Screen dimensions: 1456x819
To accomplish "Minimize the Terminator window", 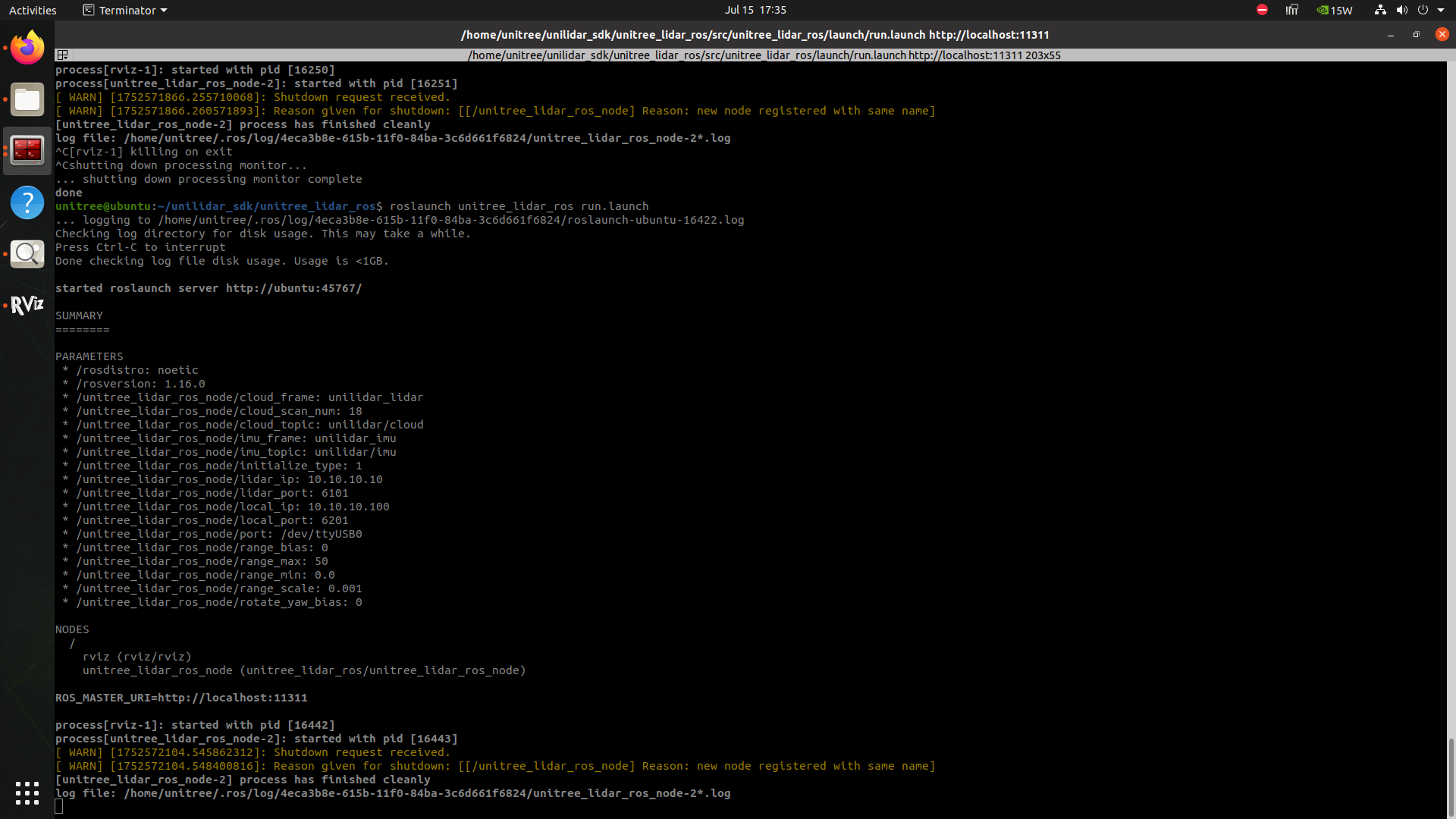I will tap(1391, 35).
